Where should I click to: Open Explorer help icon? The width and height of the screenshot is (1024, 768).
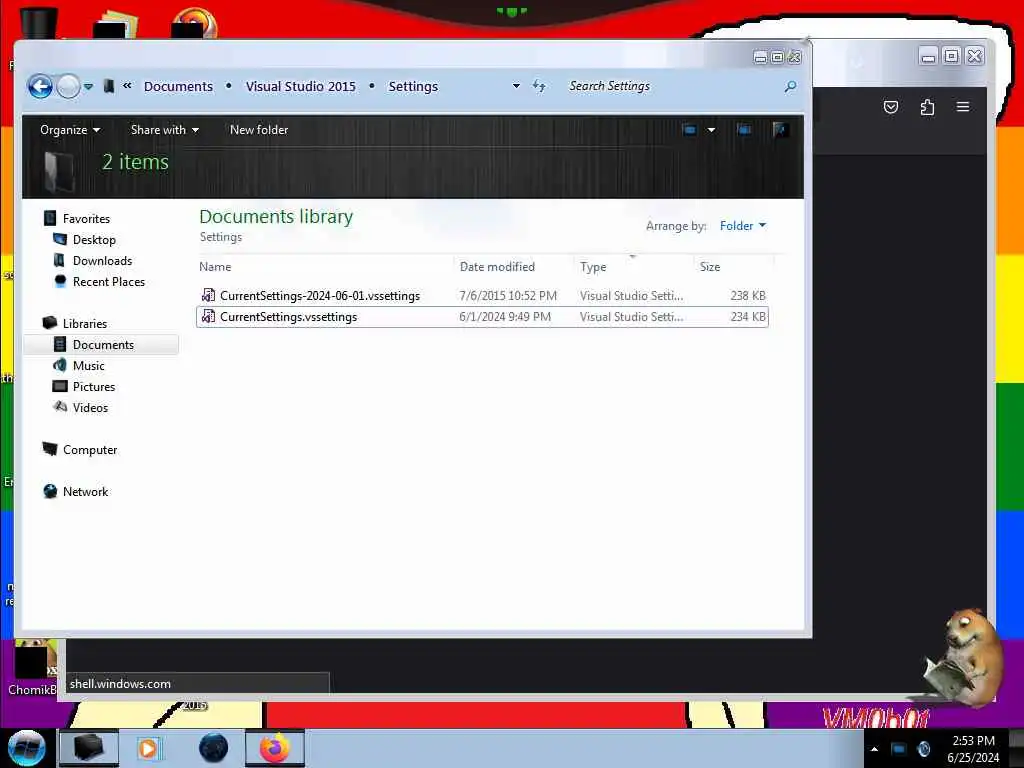click(x=780, y=130)
